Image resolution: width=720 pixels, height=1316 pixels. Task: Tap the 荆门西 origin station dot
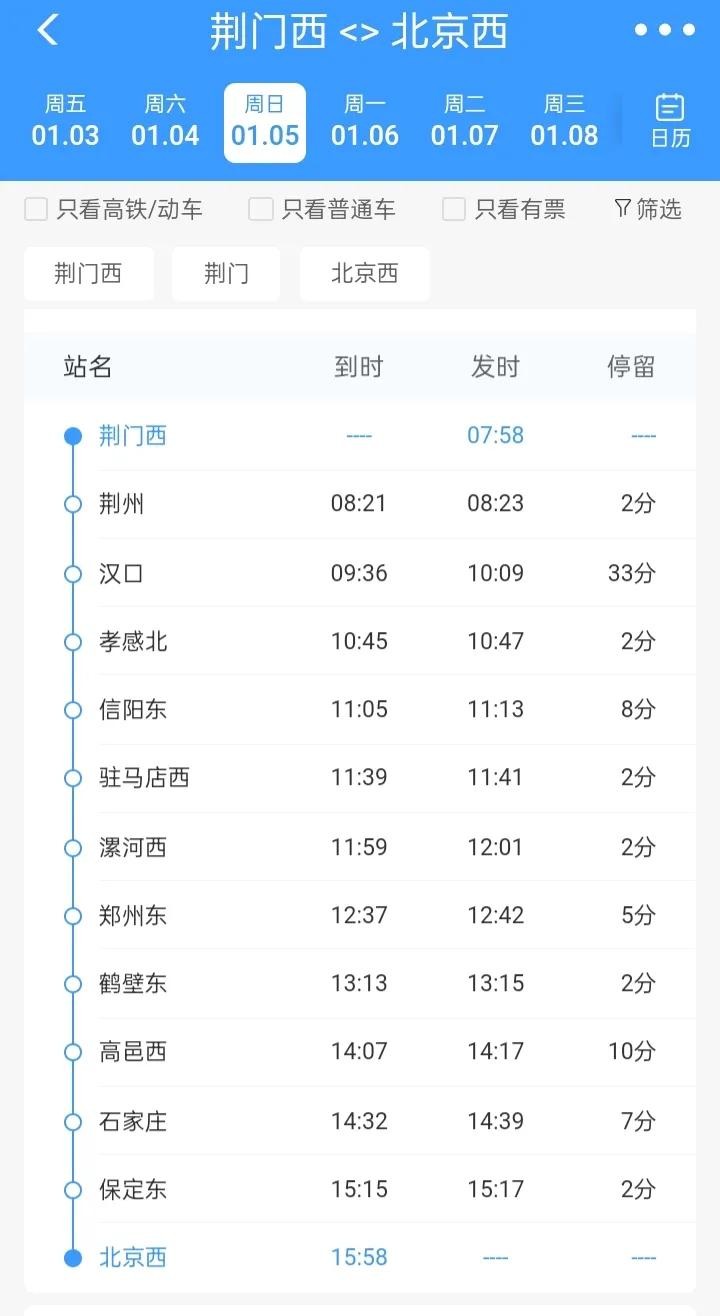[x=73, y=436]
